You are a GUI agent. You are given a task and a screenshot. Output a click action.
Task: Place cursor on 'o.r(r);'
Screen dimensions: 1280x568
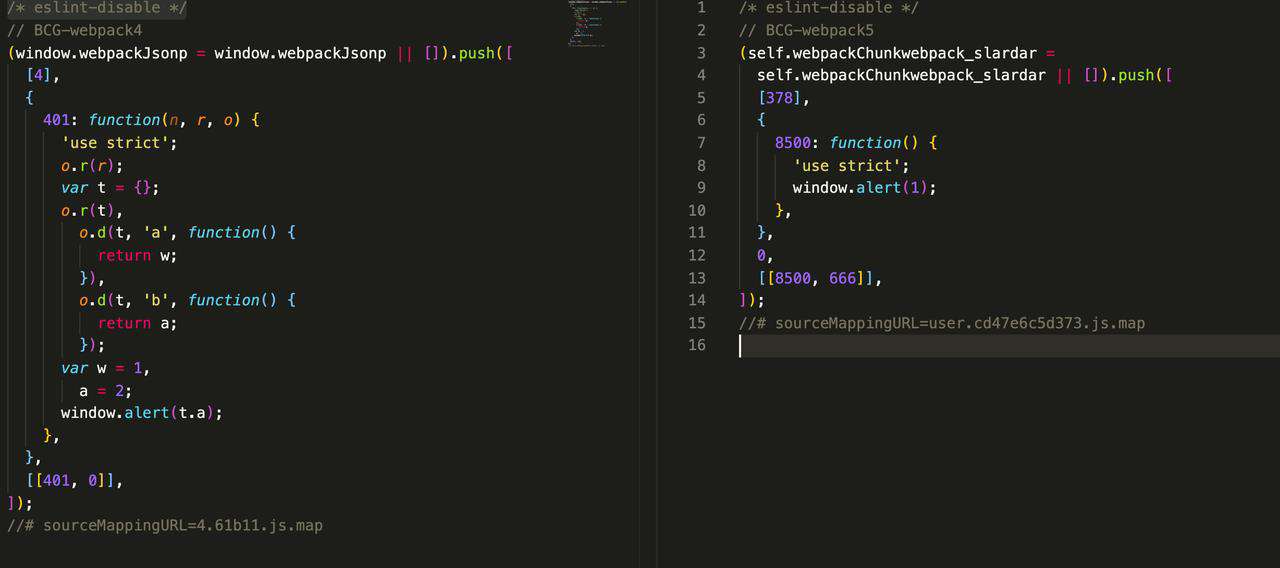point(92,166)
